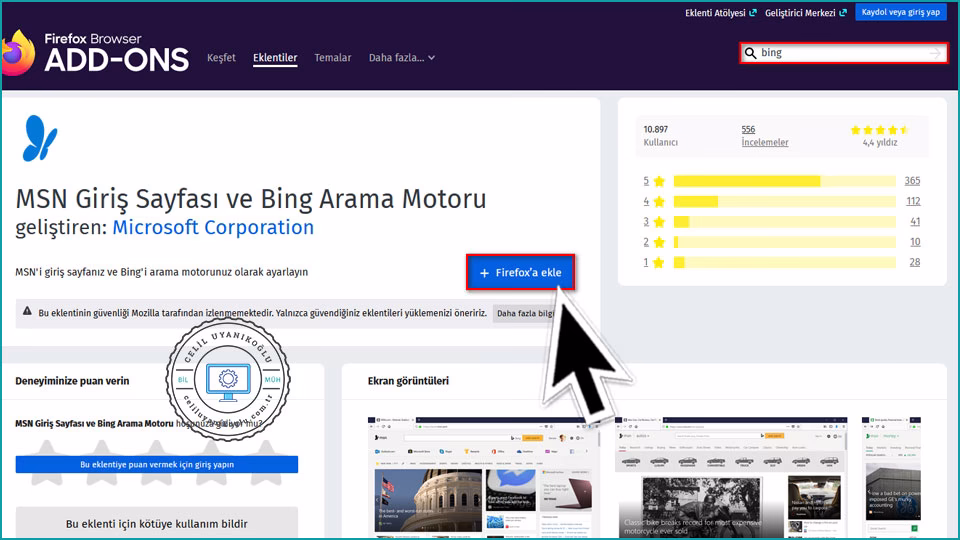Viewport: 960px width, 540px height.
Task: Open the 556 İncelemeler link
Action: coord(765,136)
